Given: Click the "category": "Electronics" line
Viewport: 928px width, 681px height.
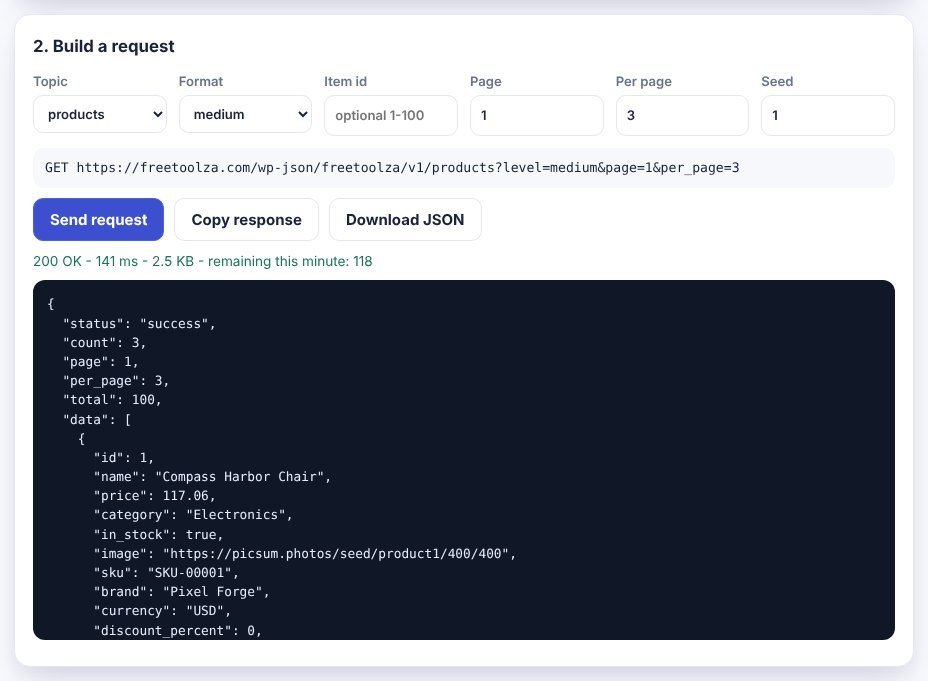Looking at the screenshot, I should coord(193,515).
